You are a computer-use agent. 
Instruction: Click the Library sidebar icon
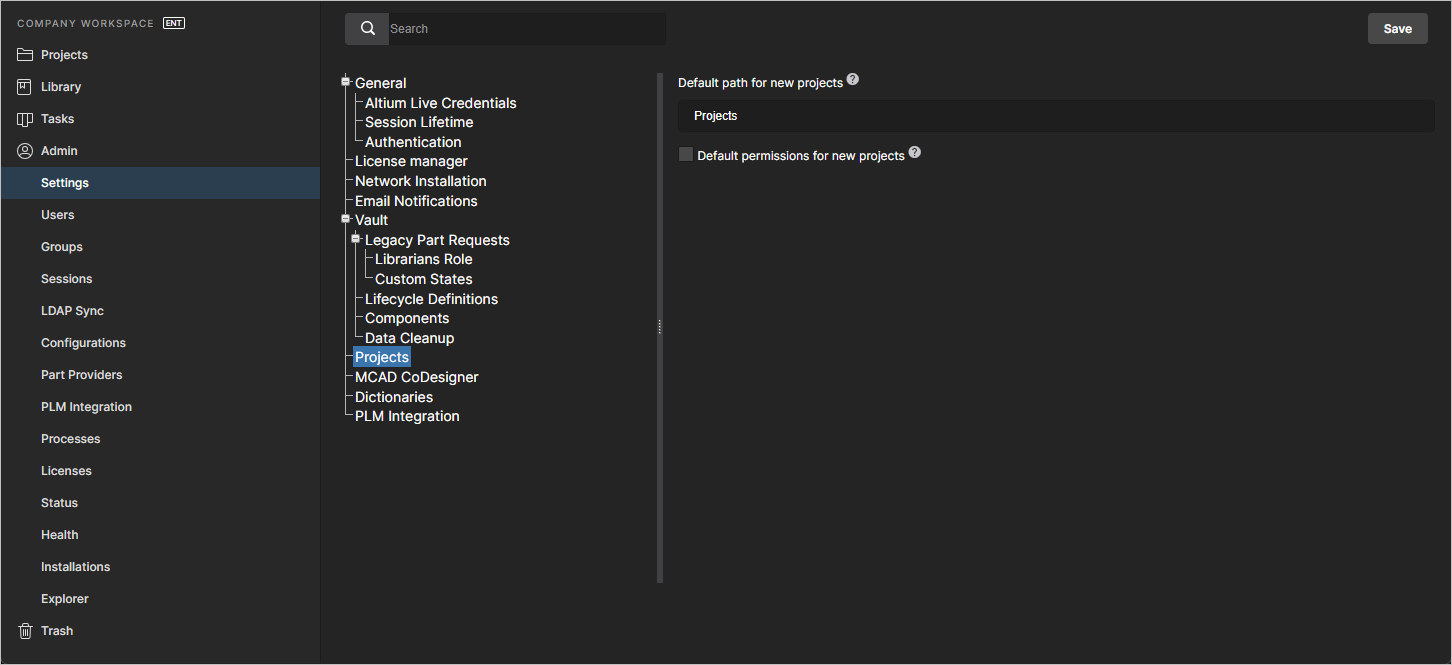click(22, 86)
